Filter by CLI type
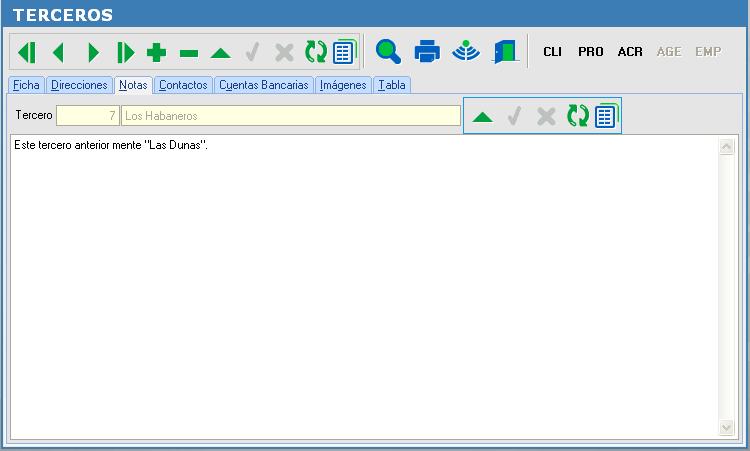Image resolution: width=750 pixels, height=451 pixels. (x=552, y=52)
